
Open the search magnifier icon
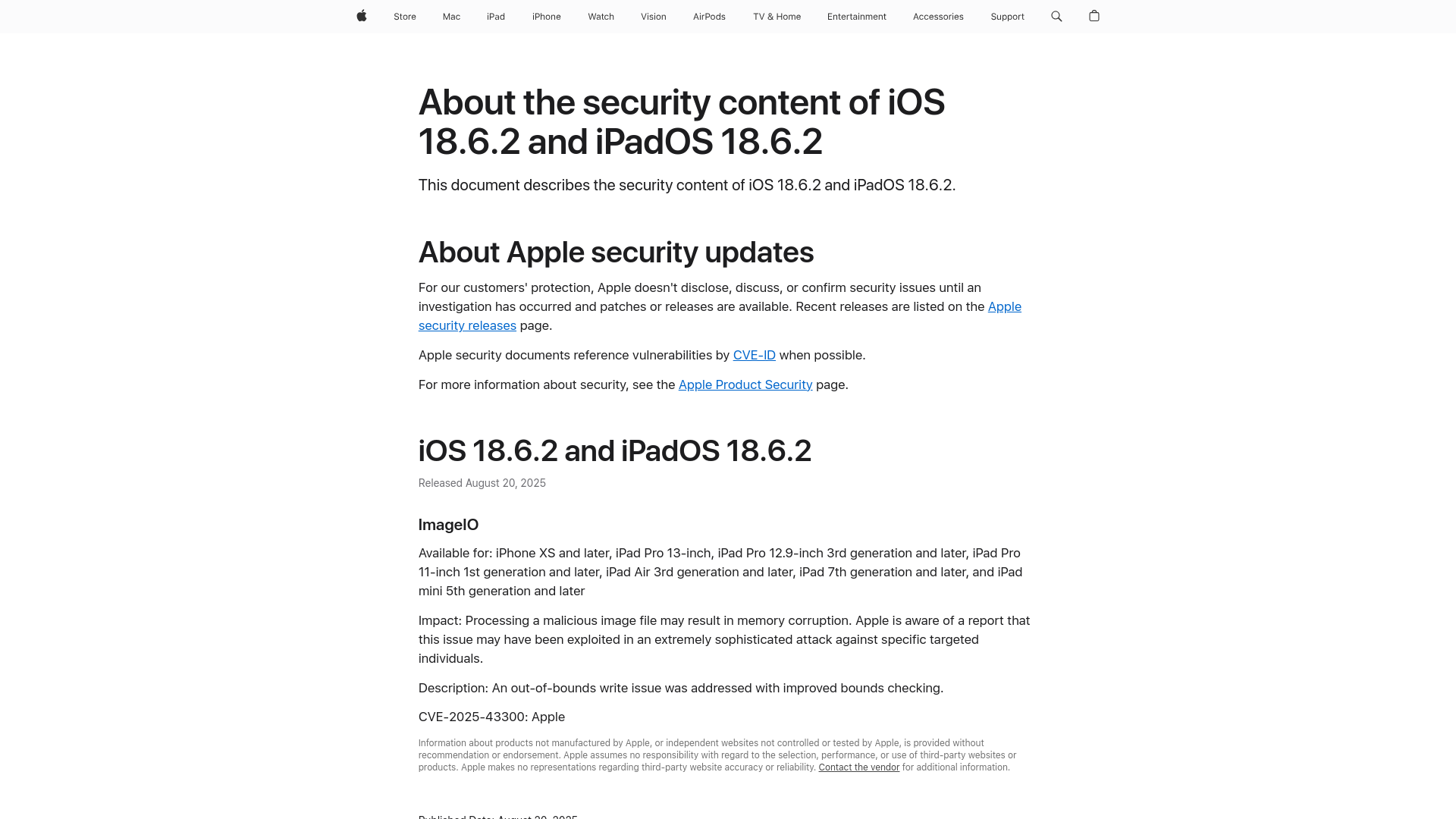point(1056,16)
